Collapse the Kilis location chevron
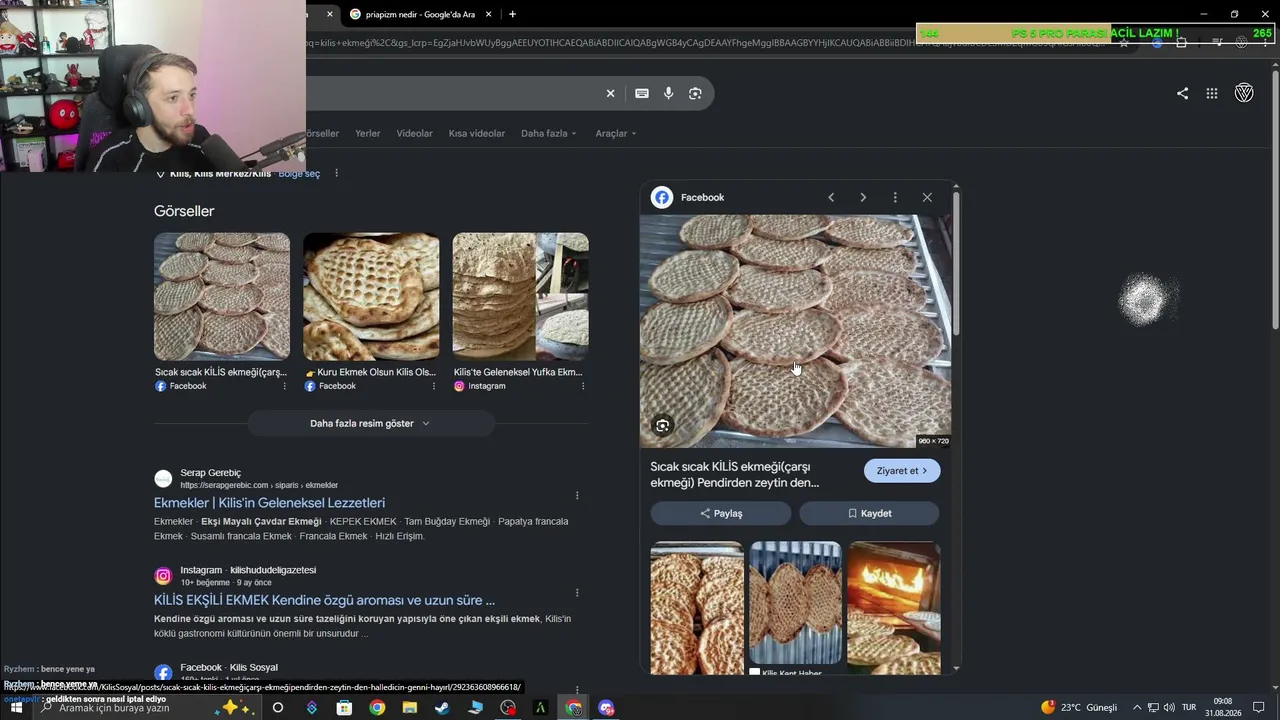Viewport: 1280px width, 720px height. (x=160, y=174)
